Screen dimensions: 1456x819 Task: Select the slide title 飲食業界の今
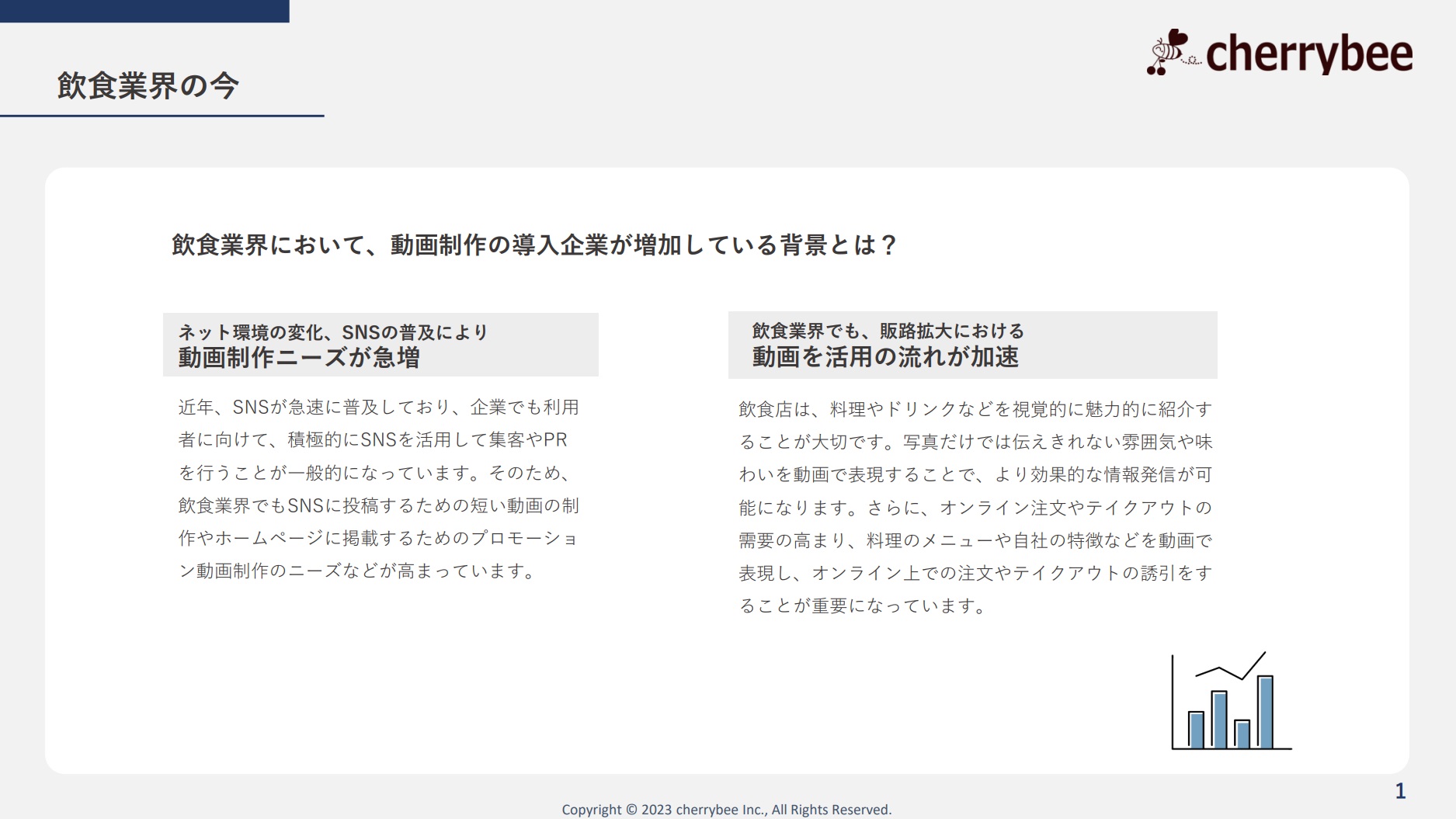(148, 85)
